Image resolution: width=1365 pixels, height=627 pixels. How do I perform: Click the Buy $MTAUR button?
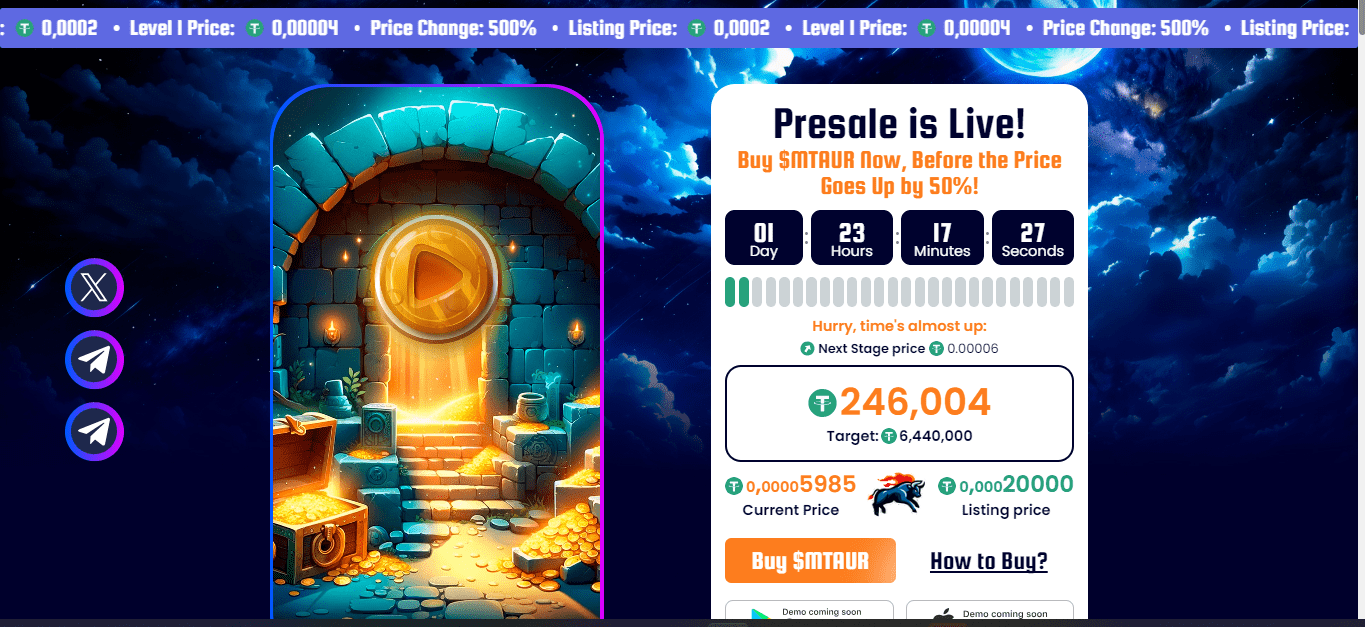coord(810,560)
